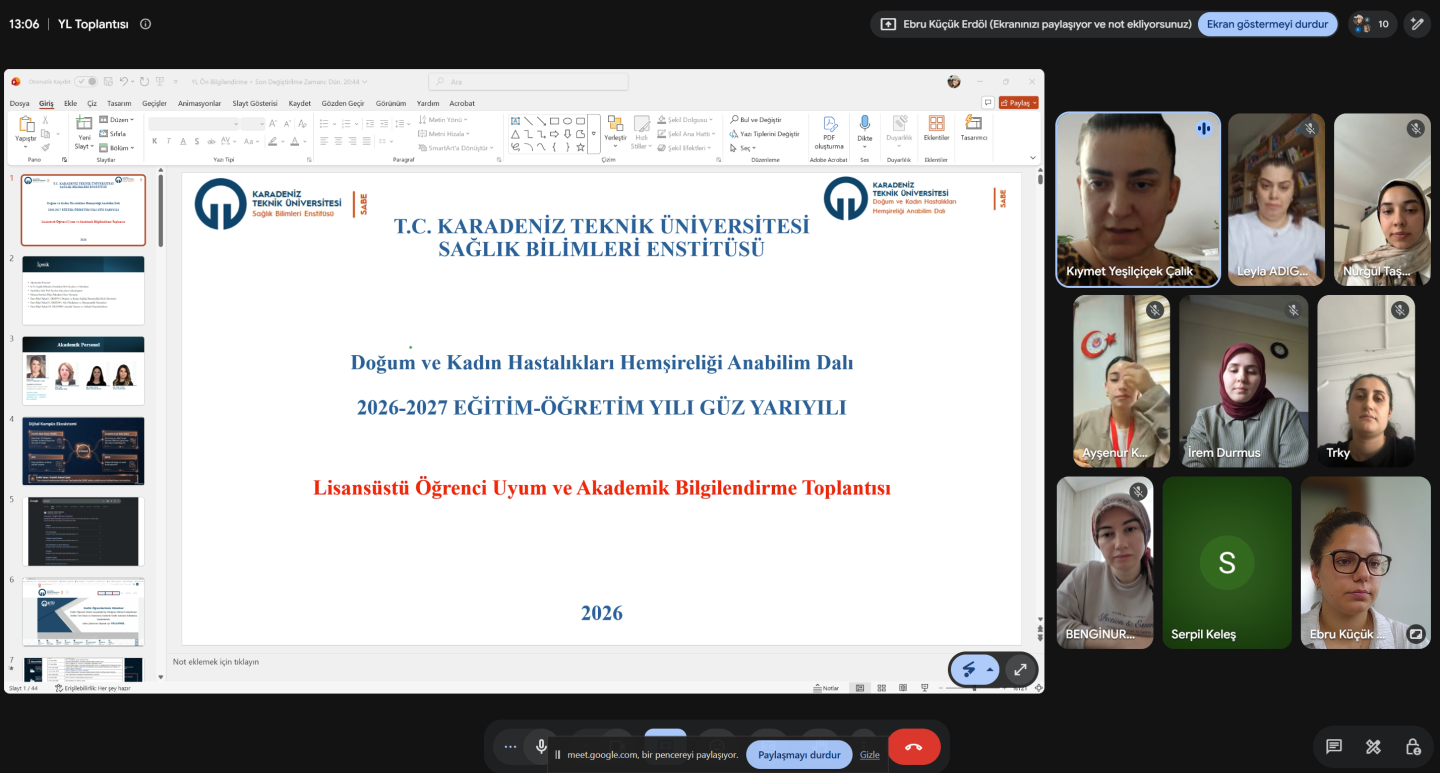This screenshot has width=1440, height=773.
Task: Click the Yapıştır paste icon
Action: pyautogui.click(x=25, y=125)
